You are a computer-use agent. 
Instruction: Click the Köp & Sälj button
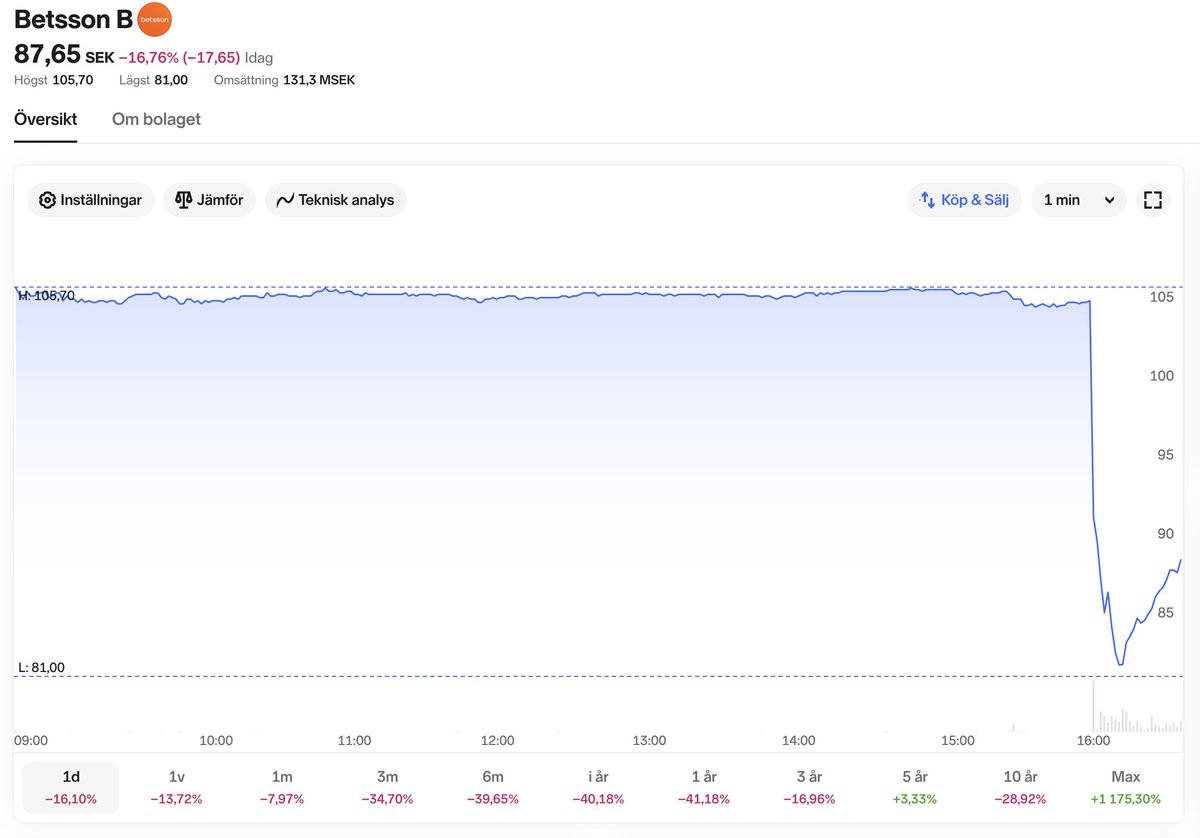pyautogui.click(x=965, y=200)
